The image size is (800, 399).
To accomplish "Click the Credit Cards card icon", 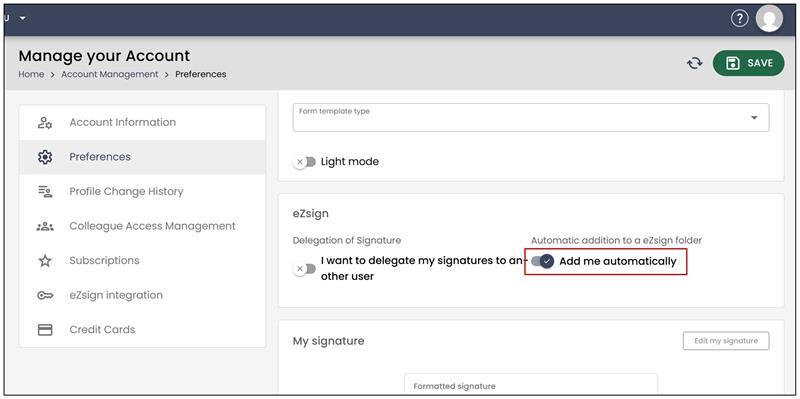I will tap(45, 330).
